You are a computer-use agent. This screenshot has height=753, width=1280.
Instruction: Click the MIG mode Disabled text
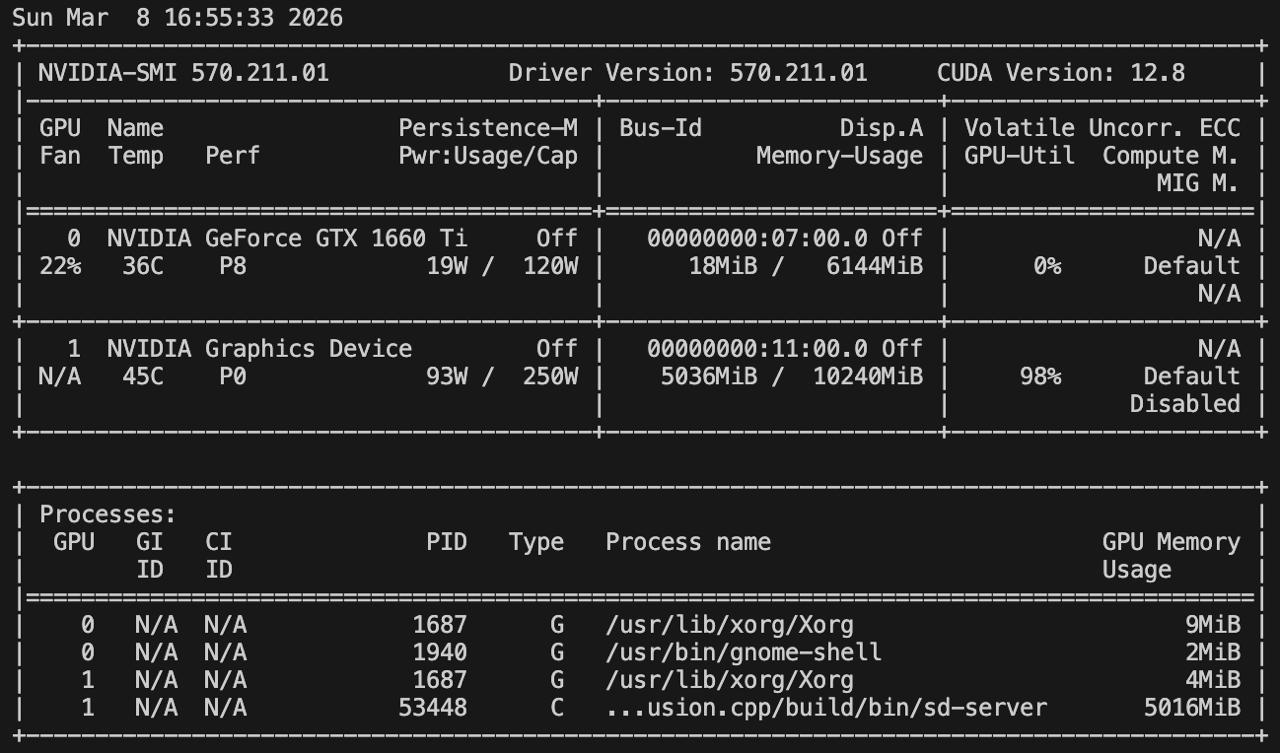point(1184,404)
